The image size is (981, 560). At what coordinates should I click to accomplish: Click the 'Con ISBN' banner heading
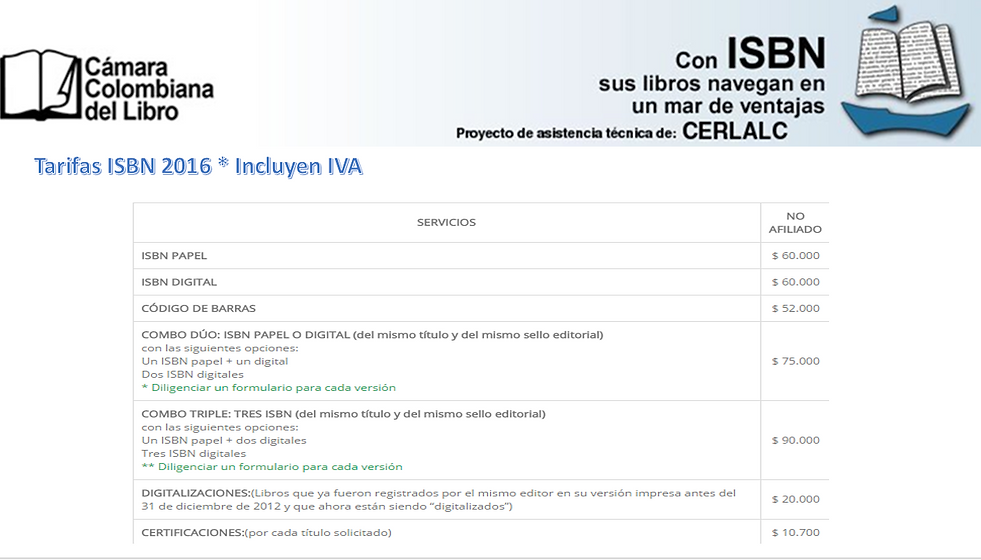[x=750, y=54]
